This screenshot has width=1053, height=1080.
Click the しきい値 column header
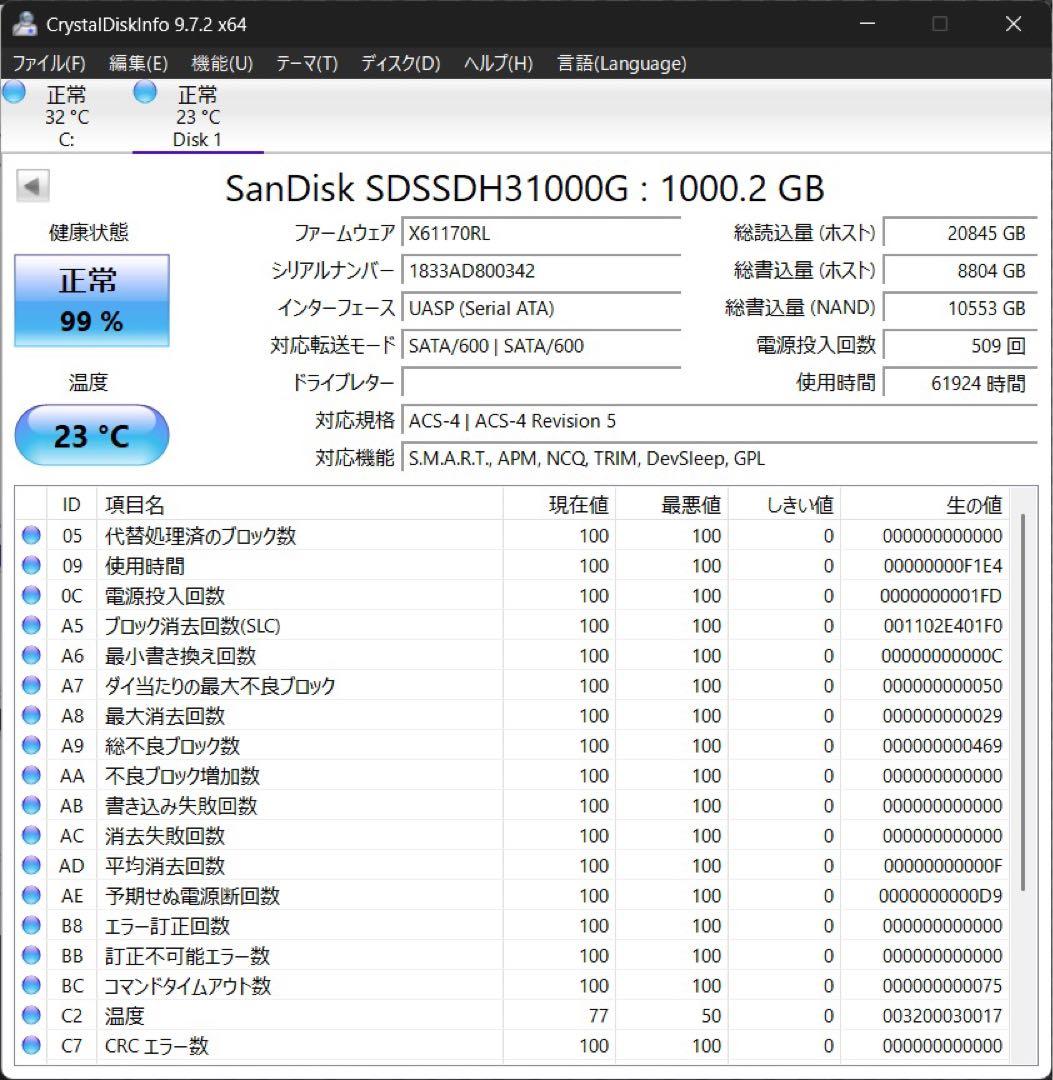tap(784, 505)
